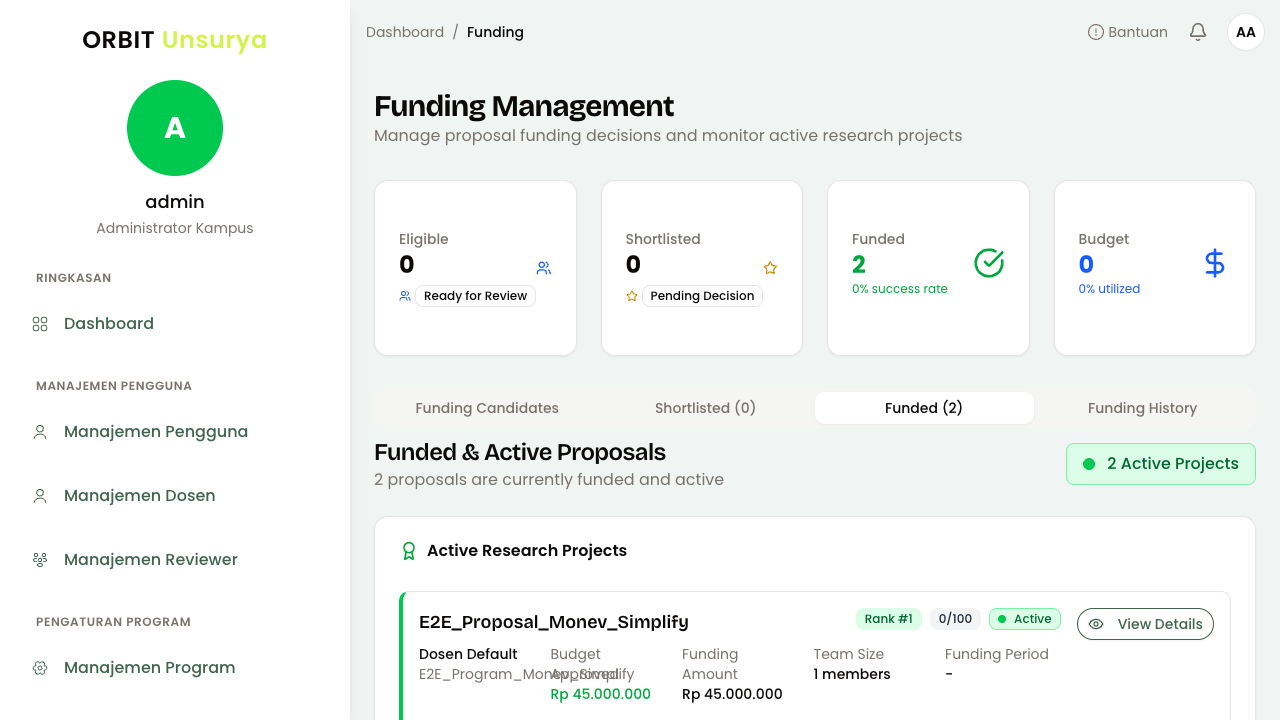Image resolution: width=1280 pixels, height=720 pixels.
Task: Click the 1 members team size value
Action: (852, 674)
